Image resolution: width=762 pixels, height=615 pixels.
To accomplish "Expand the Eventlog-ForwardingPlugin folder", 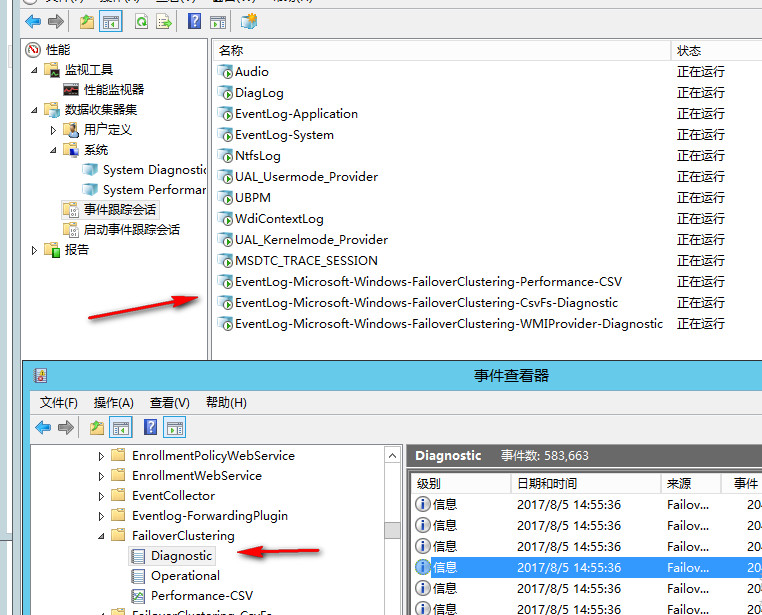I will 101,516.
